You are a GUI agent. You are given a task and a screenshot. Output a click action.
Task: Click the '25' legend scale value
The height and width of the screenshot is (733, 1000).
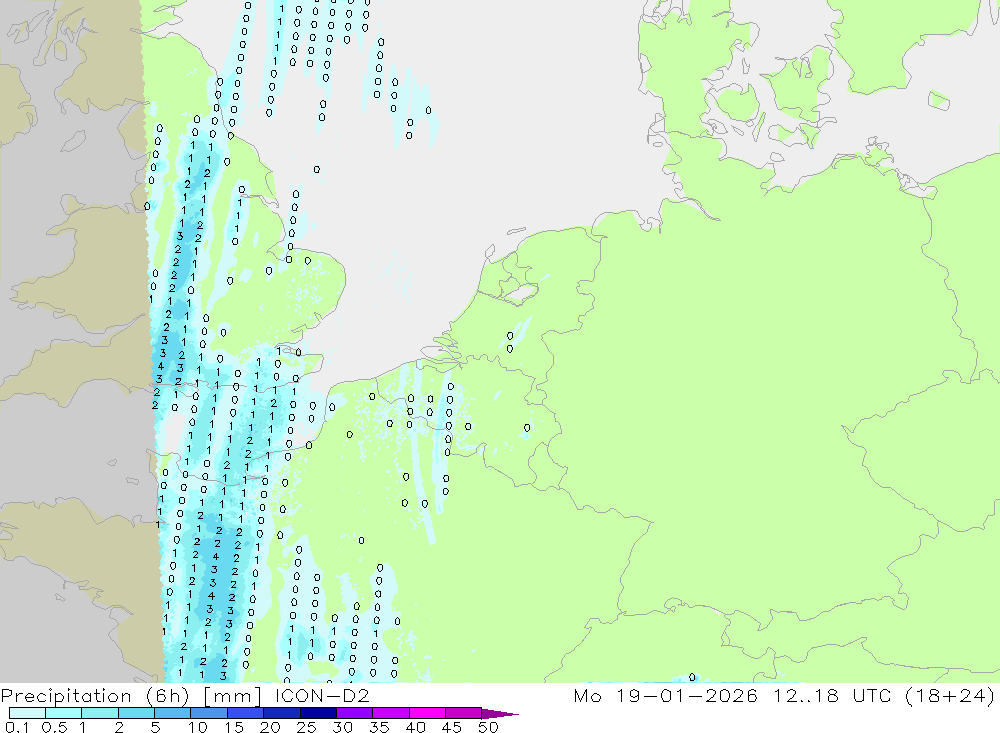coord(307,727)
